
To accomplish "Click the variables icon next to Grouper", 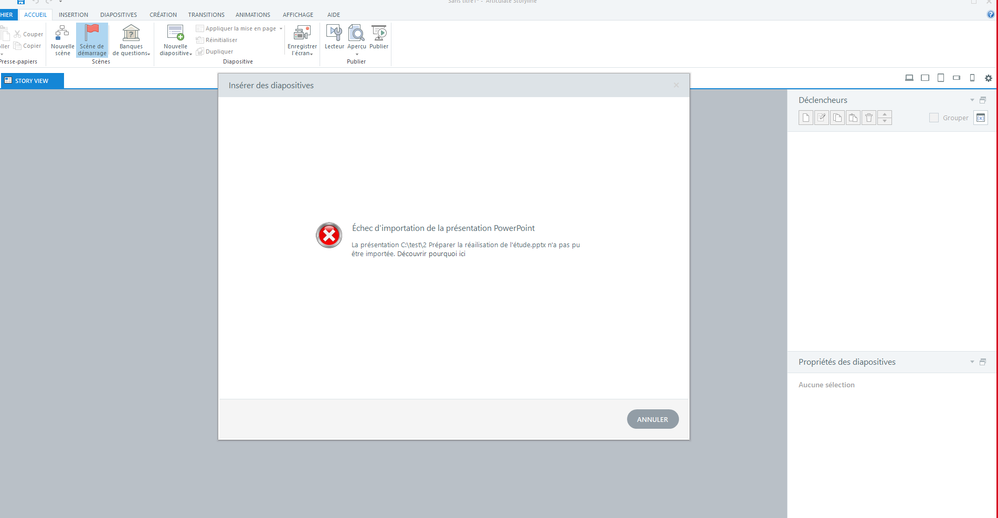I will pyautogui.click(x=981, y=118).
